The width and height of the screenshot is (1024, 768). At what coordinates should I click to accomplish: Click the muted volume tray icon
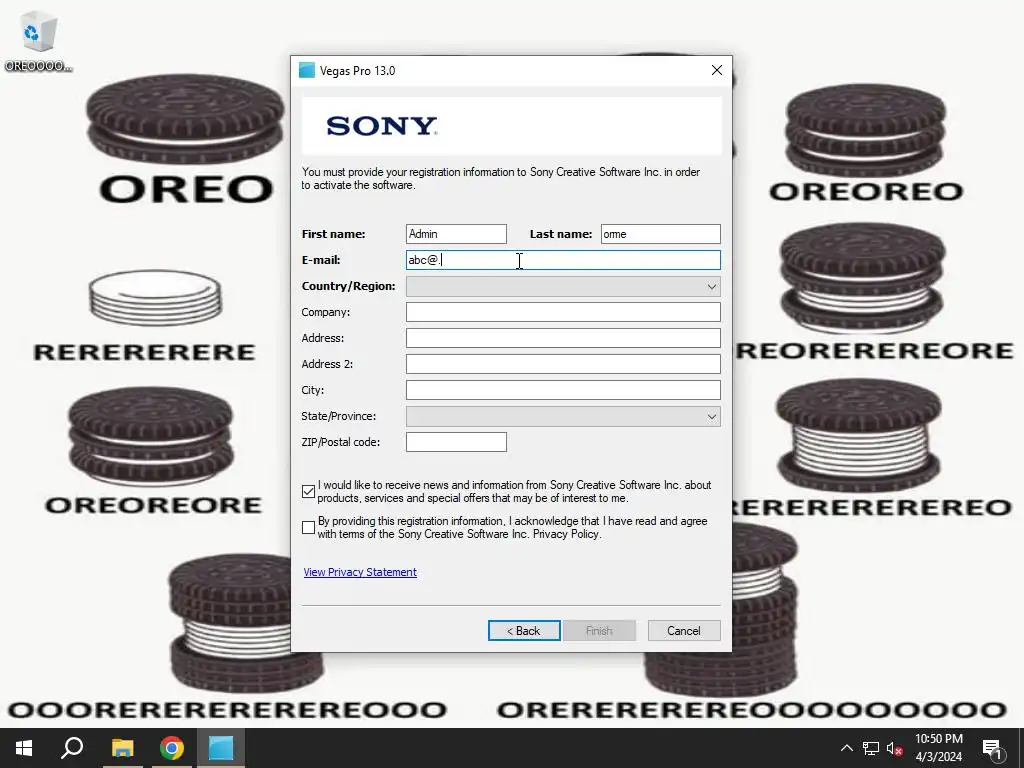[895, 748]
